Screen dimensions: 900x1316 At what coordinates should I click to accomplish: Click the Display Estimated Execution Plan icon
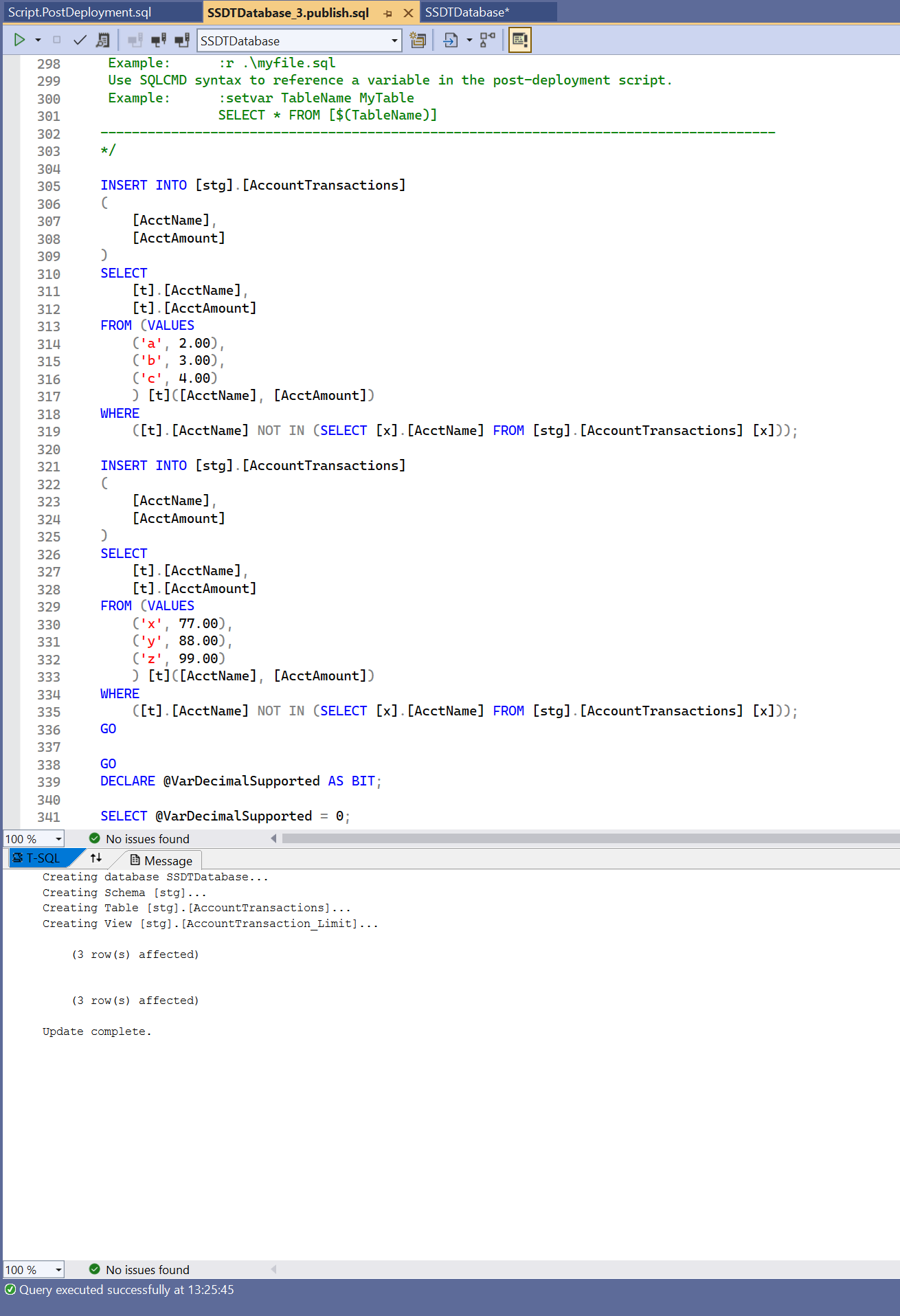pos(102,41)
